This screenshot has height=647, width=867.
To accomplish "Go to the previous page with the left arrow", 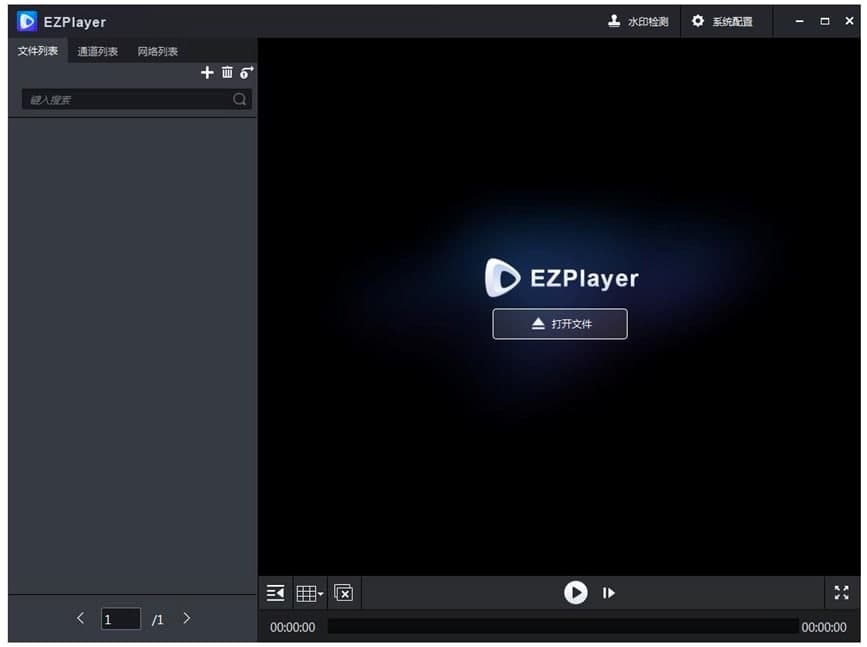I will [80, 619].
